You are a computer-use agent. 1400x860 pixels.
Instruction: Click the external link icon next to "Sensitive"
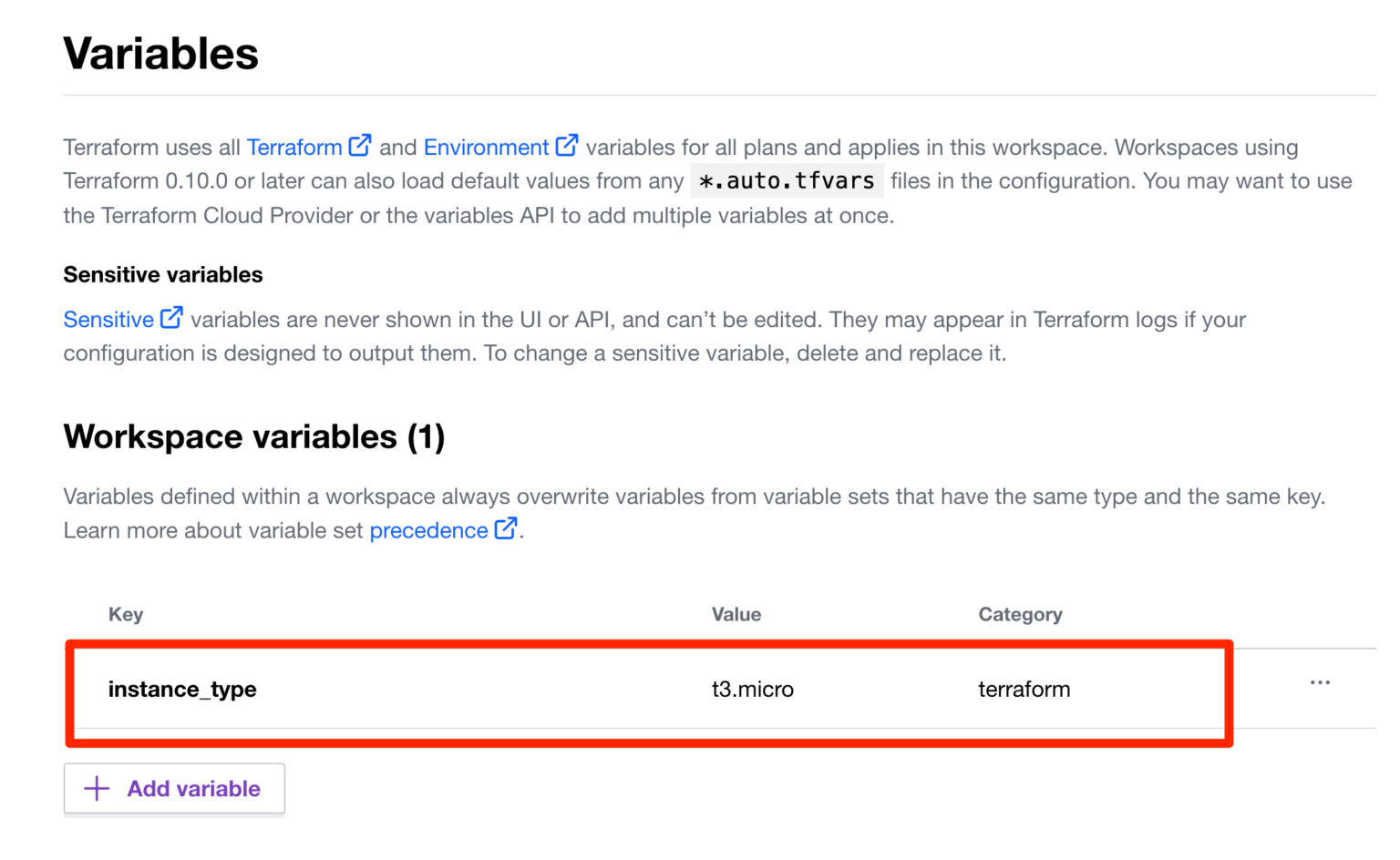click(173, 318)
